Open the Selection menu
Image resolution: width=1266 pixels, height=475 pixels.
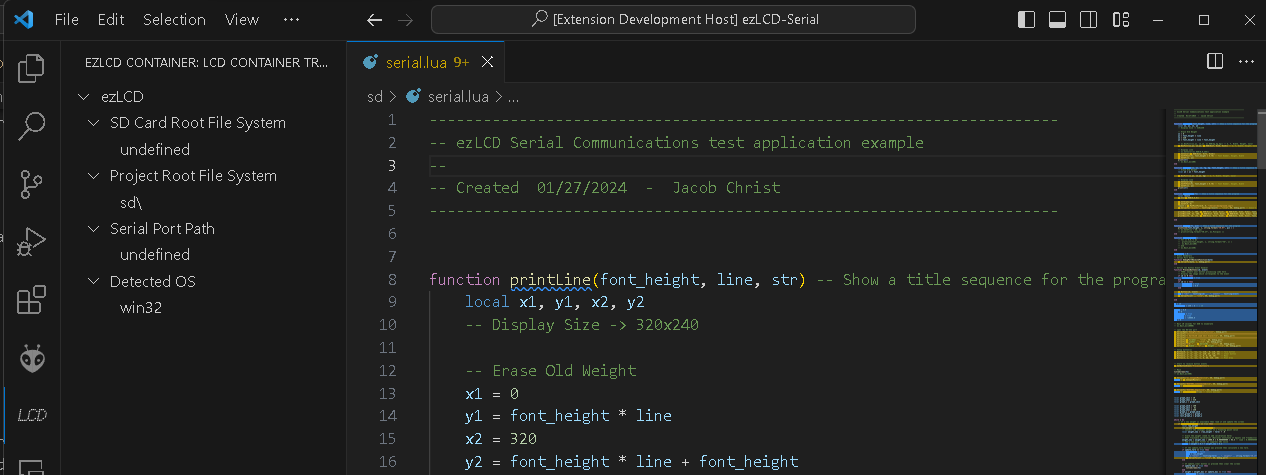point(174,20)
